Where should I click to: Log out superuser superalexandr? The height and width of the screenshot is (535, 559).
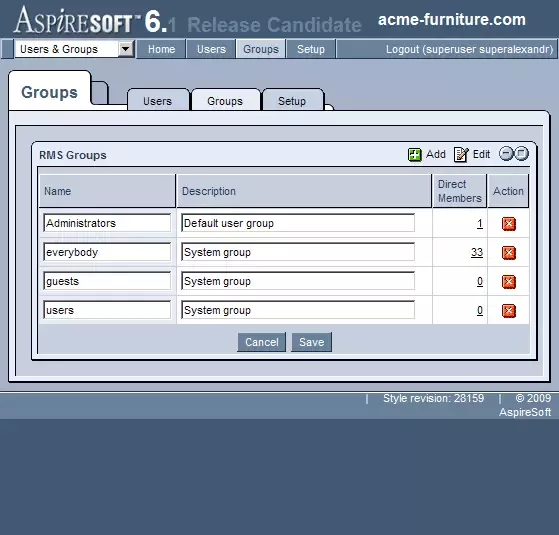(x=469, y=49)
